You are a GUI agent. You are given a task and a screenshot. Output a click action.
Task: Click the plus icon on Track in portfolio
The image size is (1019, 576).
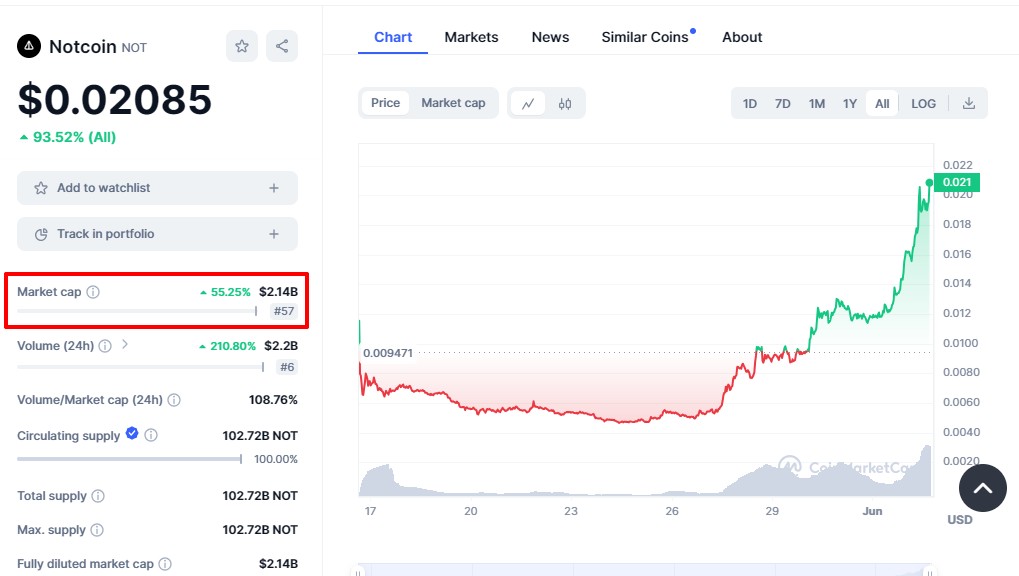[x=274, y=234]
